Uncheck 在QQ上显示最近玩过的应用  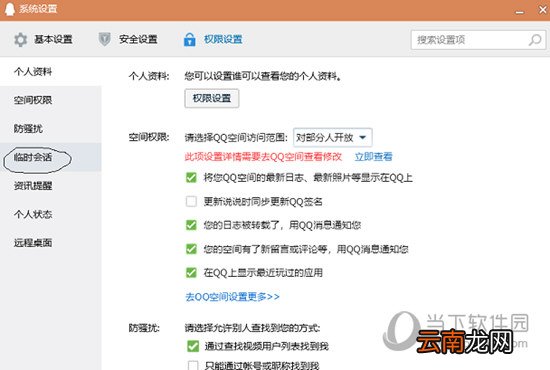pyautogui.click(x=191, y=273)
